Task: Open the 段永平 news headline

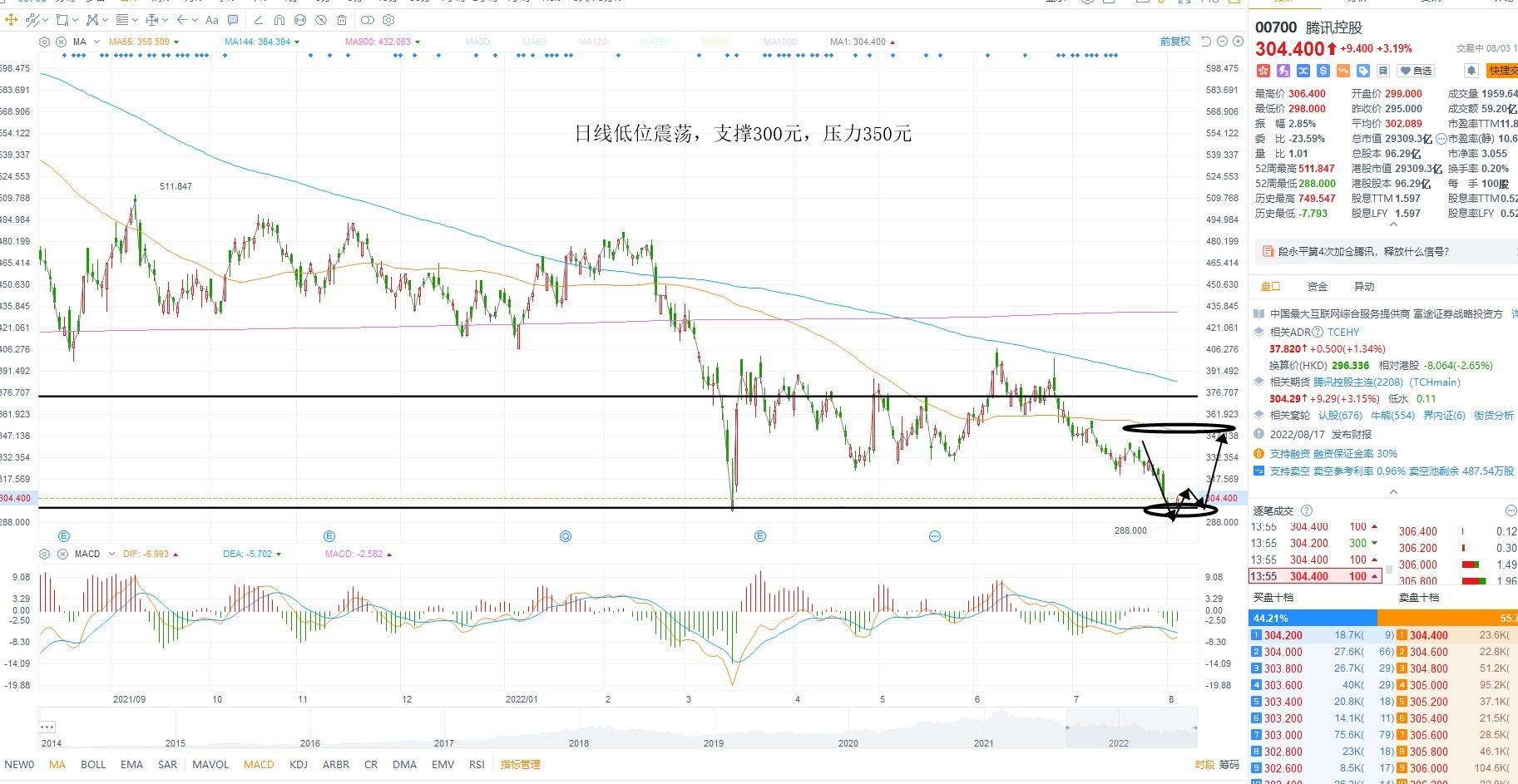Action: (1363, 251)
